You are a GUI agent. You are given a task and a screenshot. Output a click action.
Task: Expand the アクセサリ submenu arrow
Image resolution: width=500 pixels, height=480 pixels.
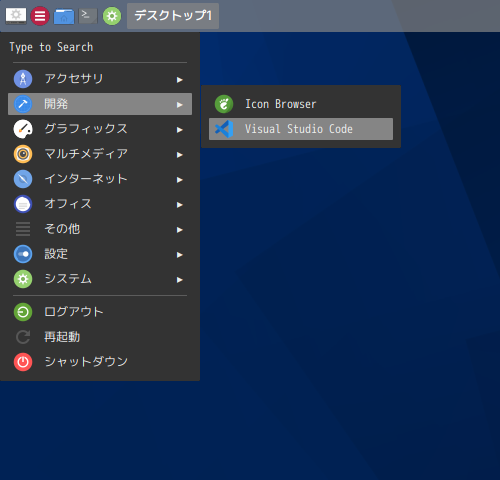pyautogui.click(x=180, y=80)
